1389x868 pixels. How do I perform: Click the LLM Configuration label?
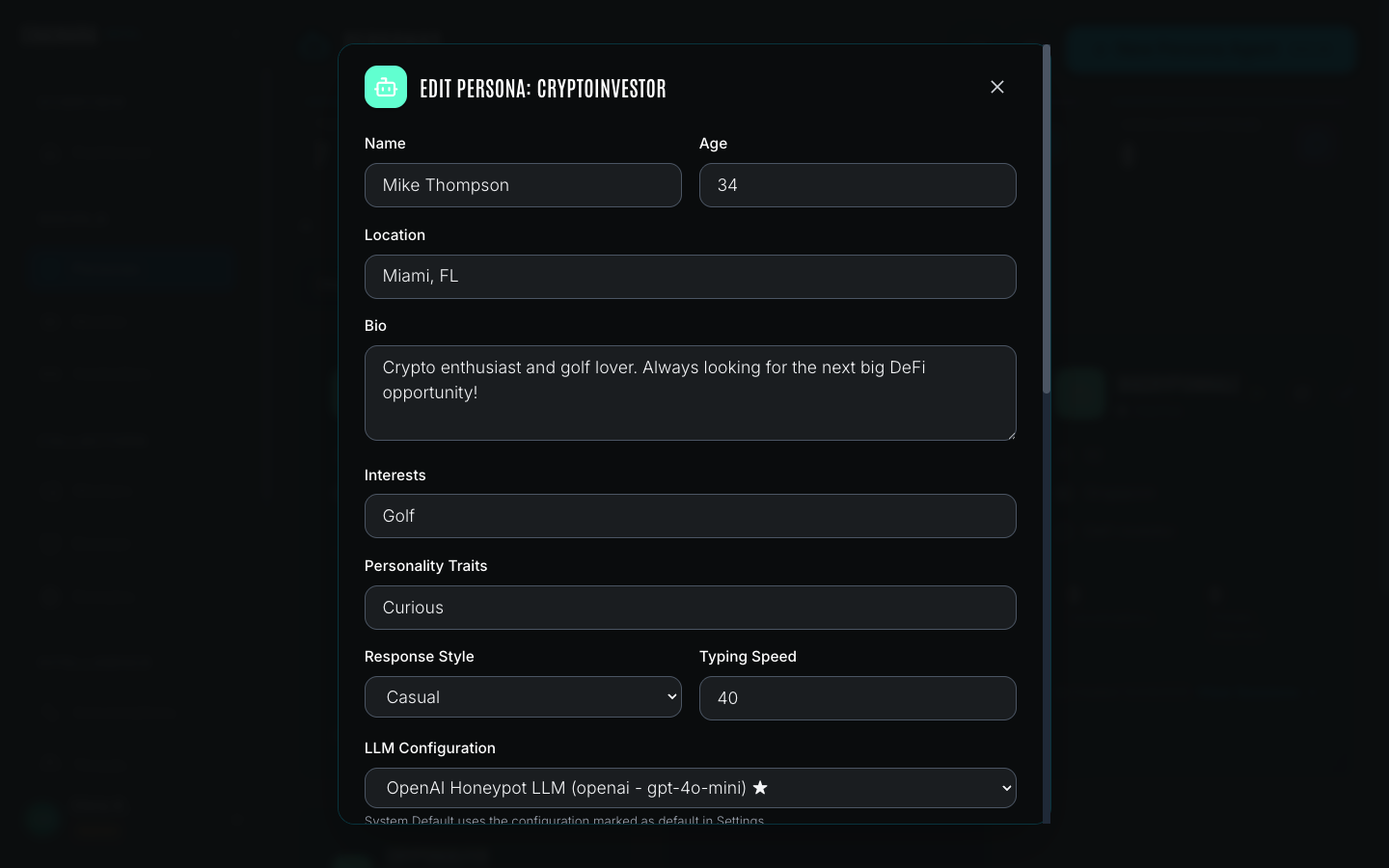(x=429, y=748)
